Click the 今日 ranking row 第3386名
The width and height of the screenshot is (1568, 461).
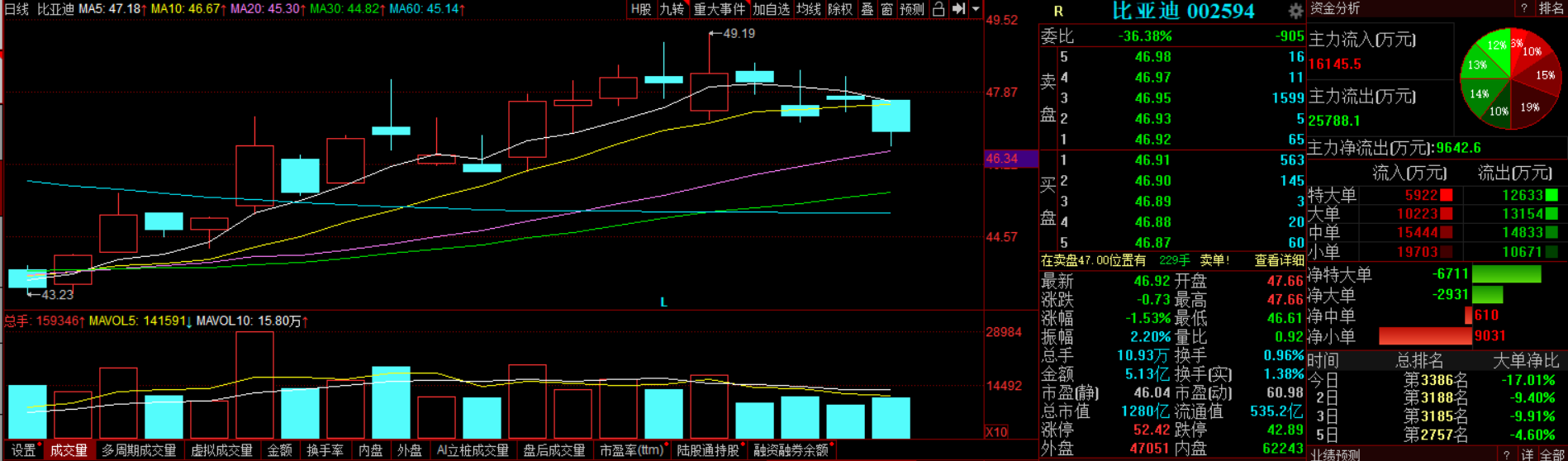coord(1436,380)
